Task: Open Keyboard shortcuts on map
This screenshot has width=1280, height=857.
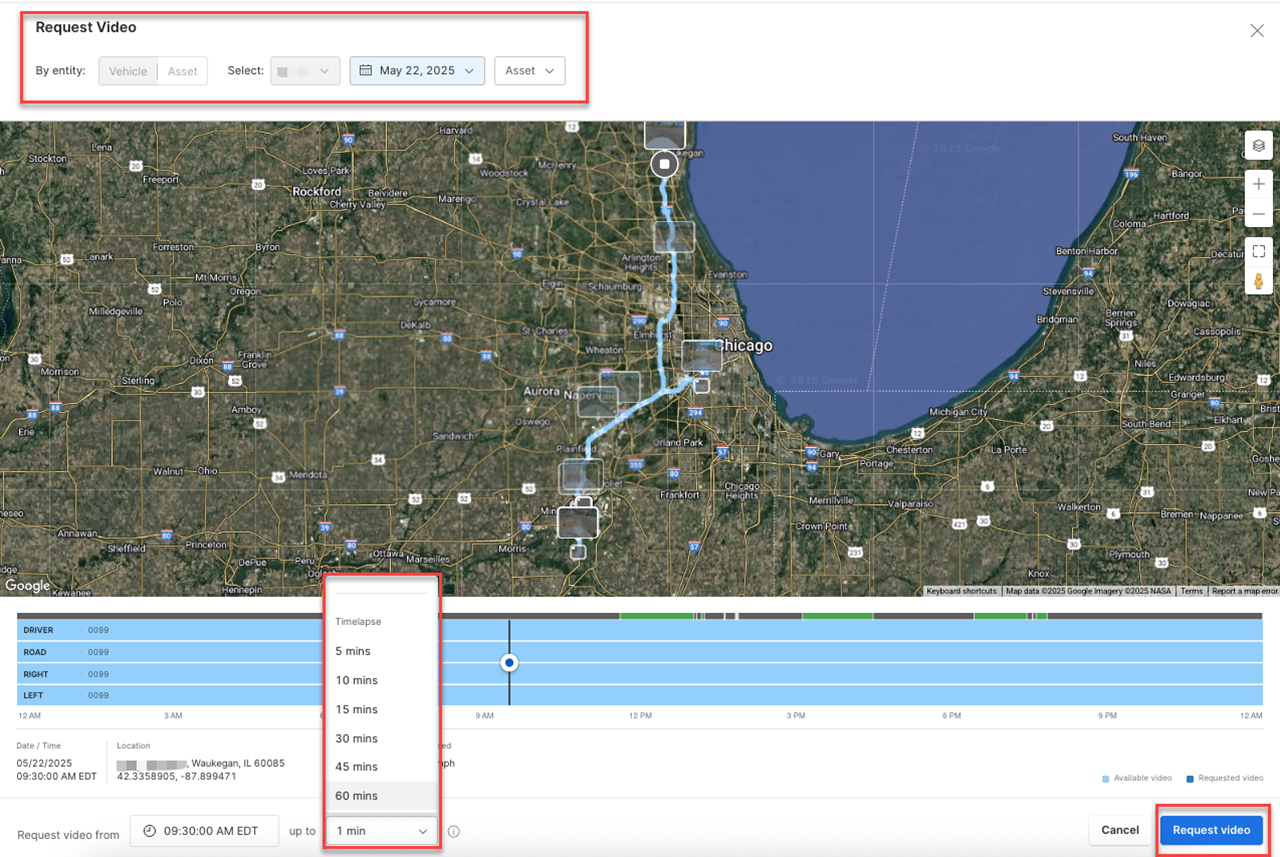Action: click(961, 591)
